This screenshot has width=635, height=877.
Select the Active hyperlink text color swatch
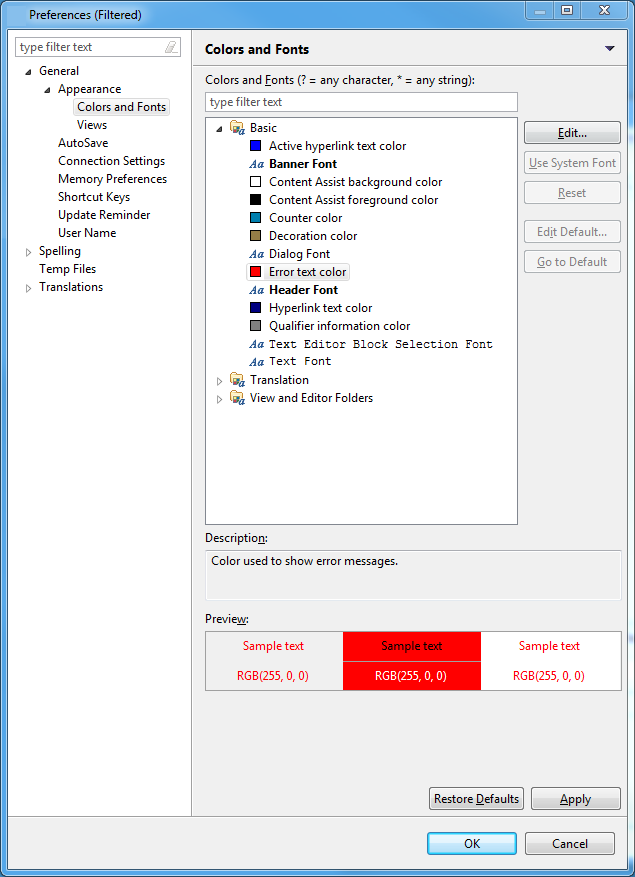[255, 146]
